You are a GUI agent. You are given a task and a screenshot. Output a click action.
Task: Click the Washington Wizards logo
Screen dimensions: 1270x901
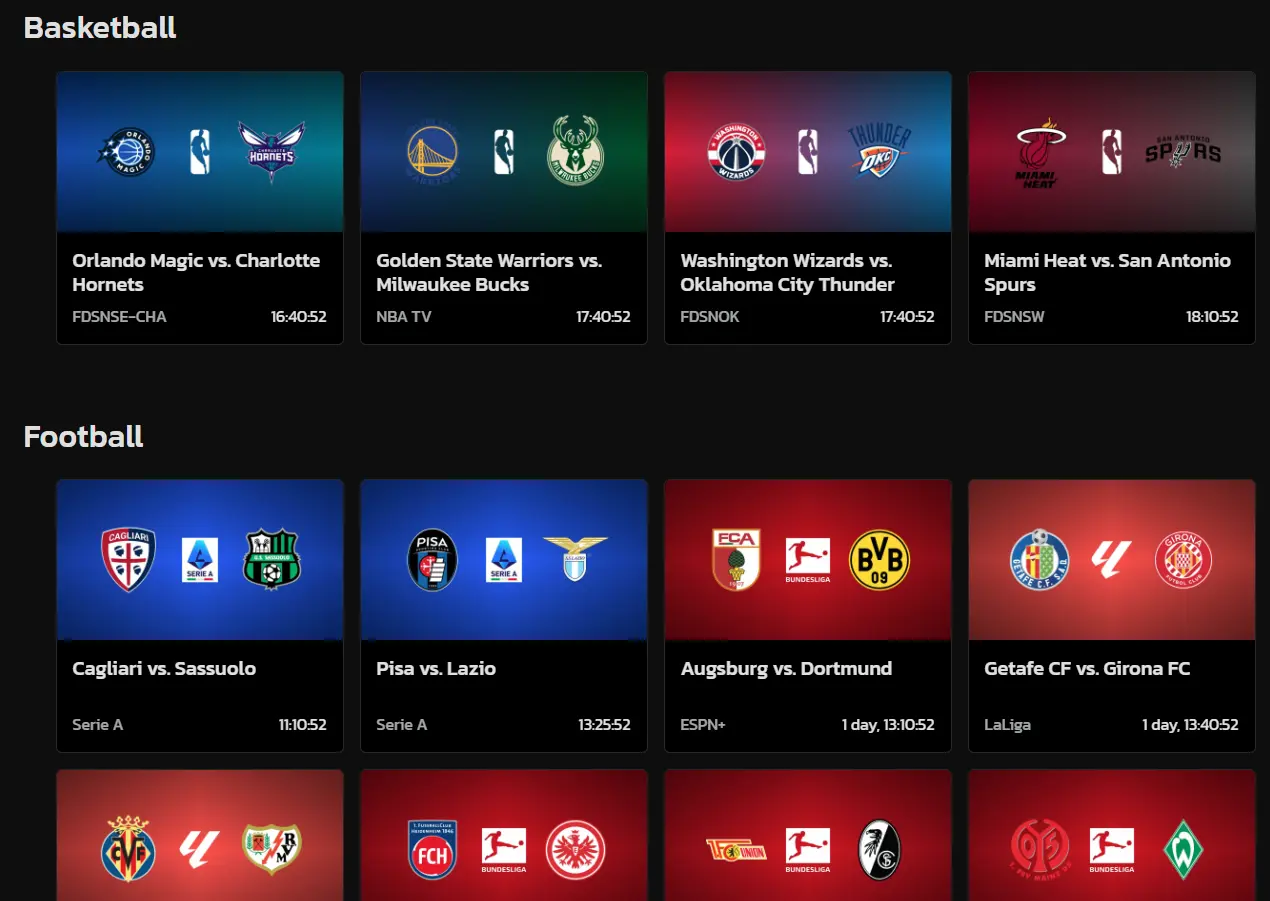[736, 152]
